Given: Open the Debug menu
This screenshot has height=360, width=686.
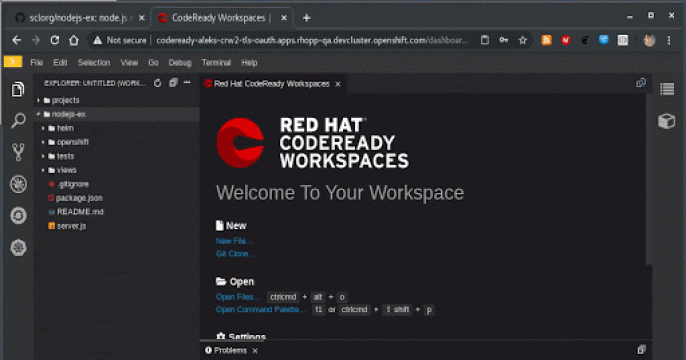Looking at the screenshot, I should click(x=180, y=63).
